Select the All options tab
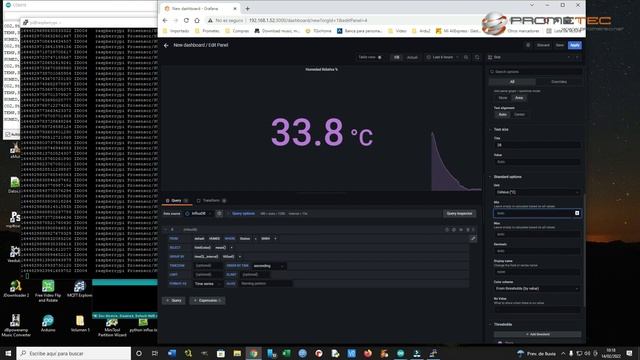This screenshot has height=360, width=640. coord(512,82)
